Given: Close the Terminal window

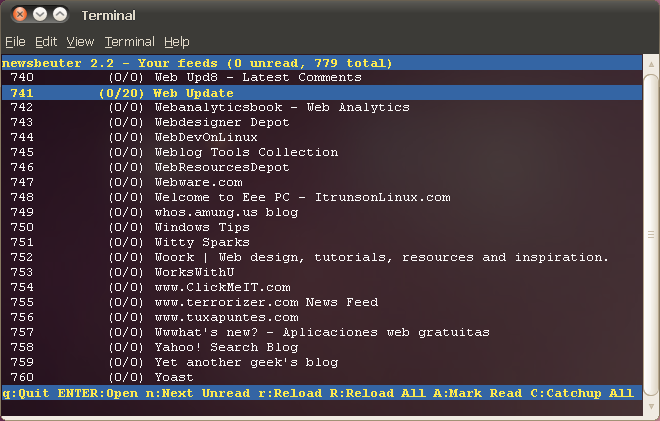Looking at the screenshot, I should pyautogui.click(x=20, y=15).
